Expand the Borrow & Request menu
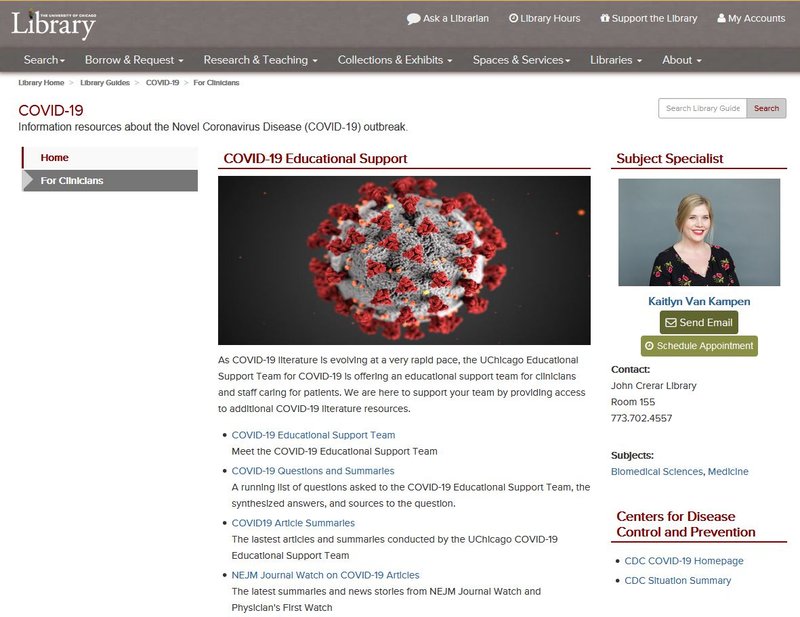Viewport: 800px width, 617px height. click(x=134, y=60)
